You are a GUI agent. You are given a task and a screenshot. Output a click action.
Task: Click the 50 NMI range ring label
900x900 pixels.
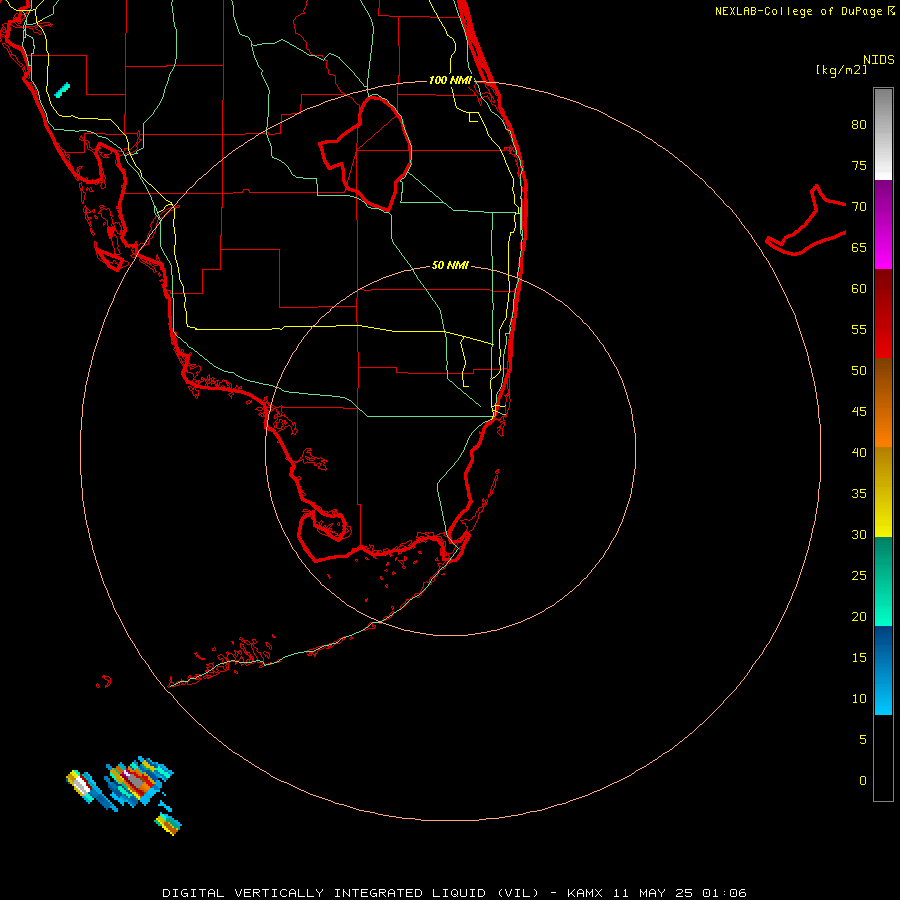pos(450,265)
